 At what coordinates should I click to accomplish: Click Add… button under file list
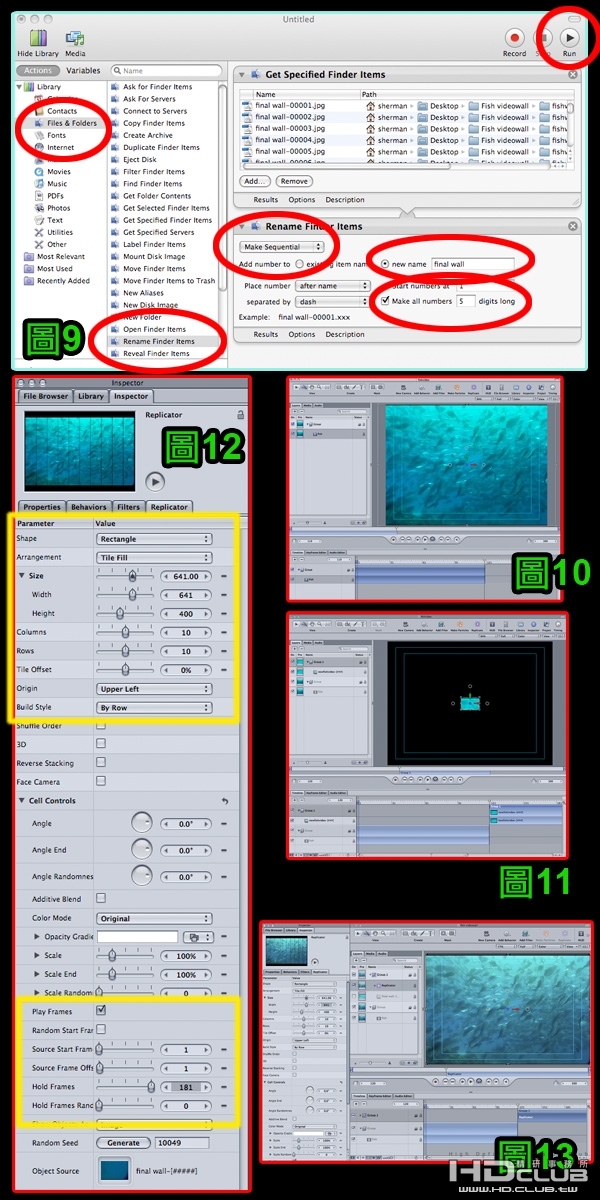(x=255, y=181)
